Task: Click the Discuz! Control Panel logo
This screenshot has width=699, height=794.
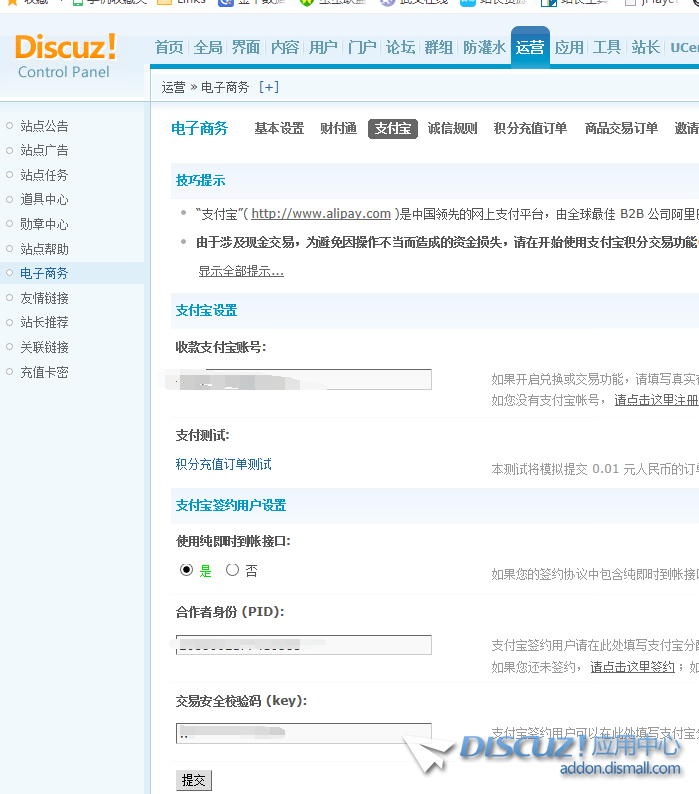Action: coord(65,56)
